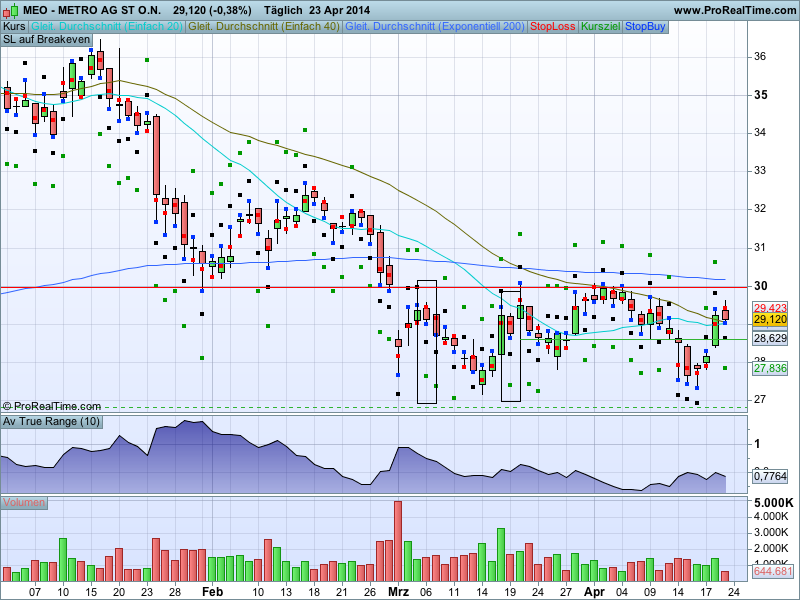Click the yellow 29,120 current price tag

pos(771,320)
